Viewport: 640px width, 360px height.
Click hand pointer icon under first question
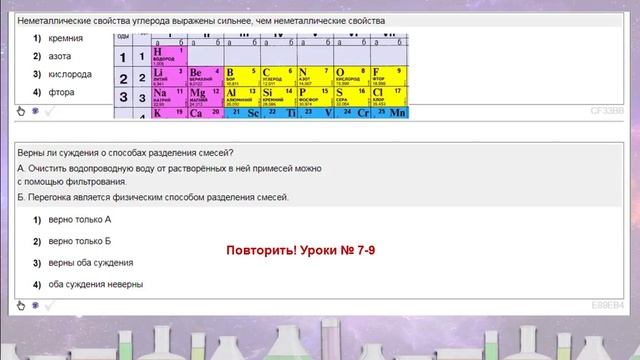[x=21, y=111]
